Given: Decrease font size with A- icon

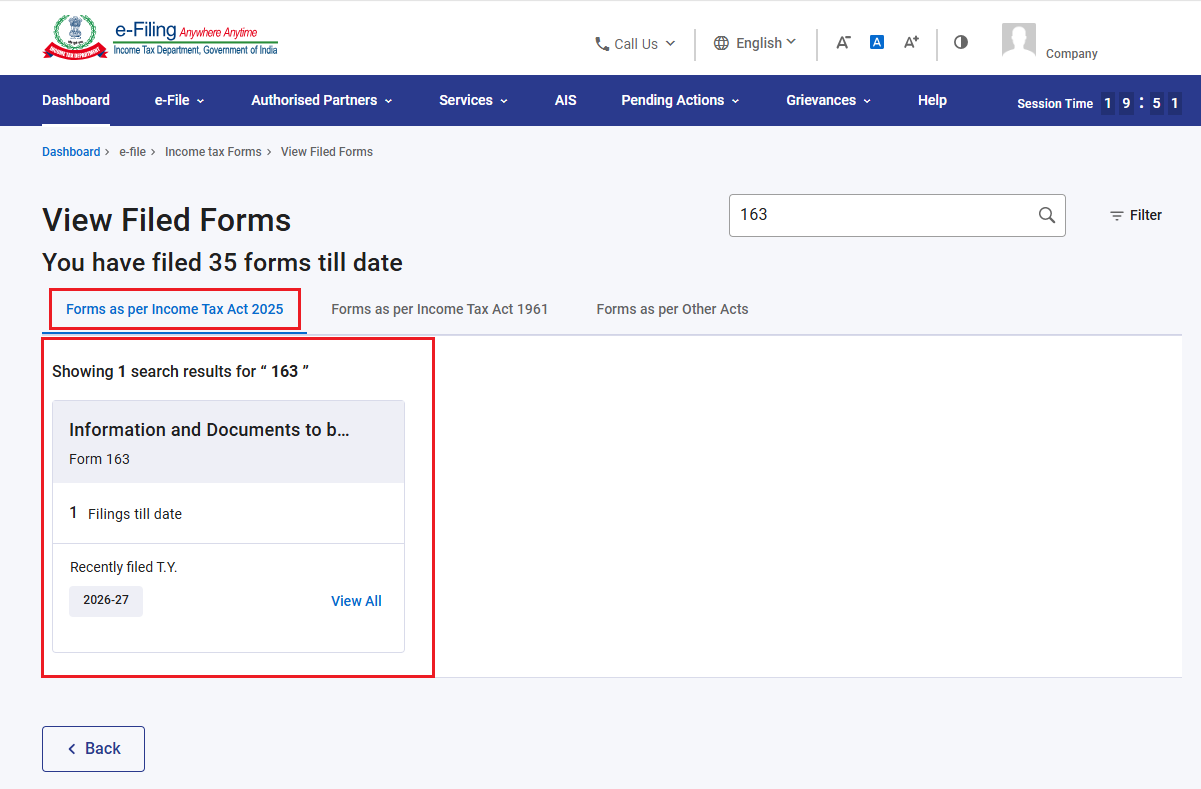Looking at the screenshot, I should 843,42.
